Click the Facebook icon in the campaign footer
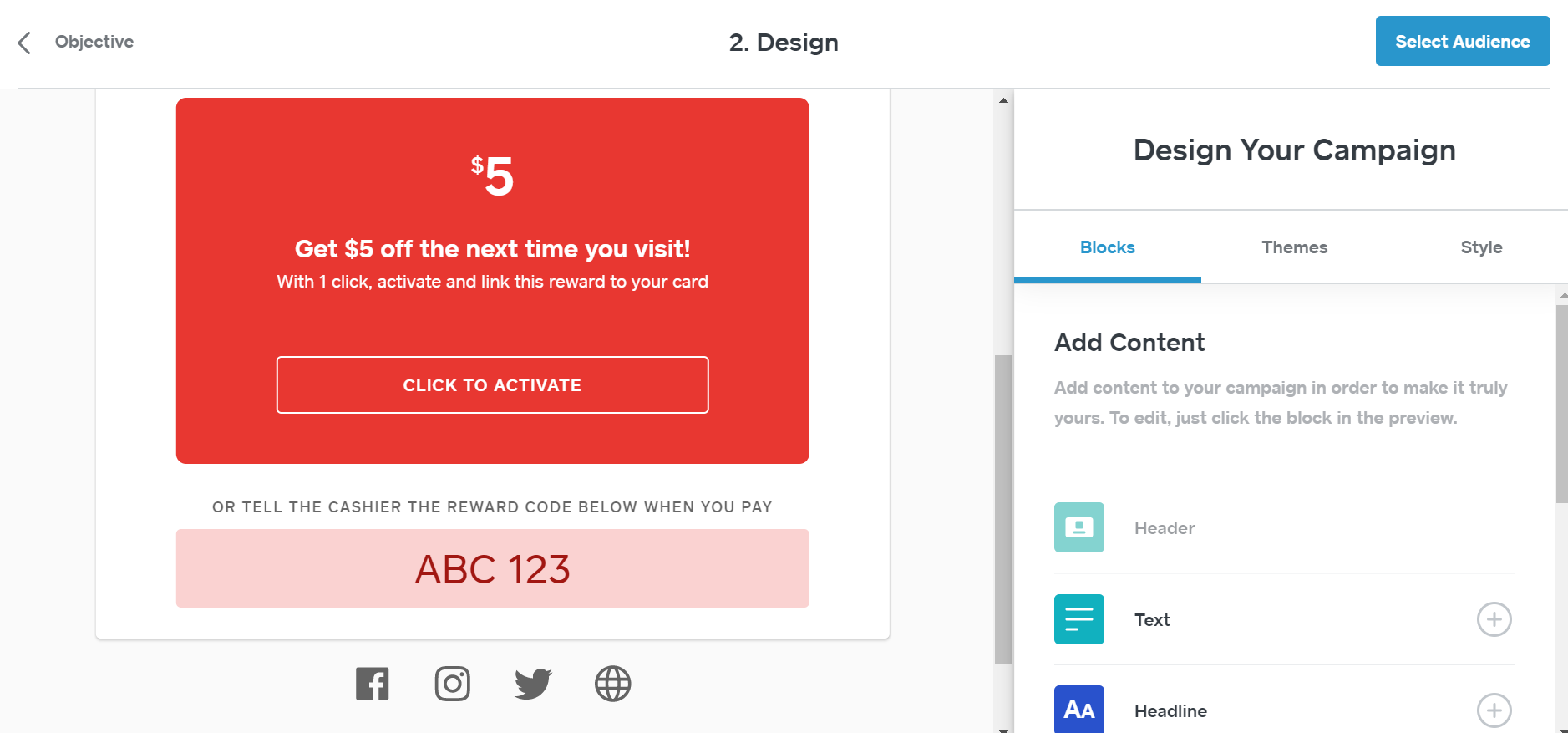The image size is (1568, 733). coord(372,683)
